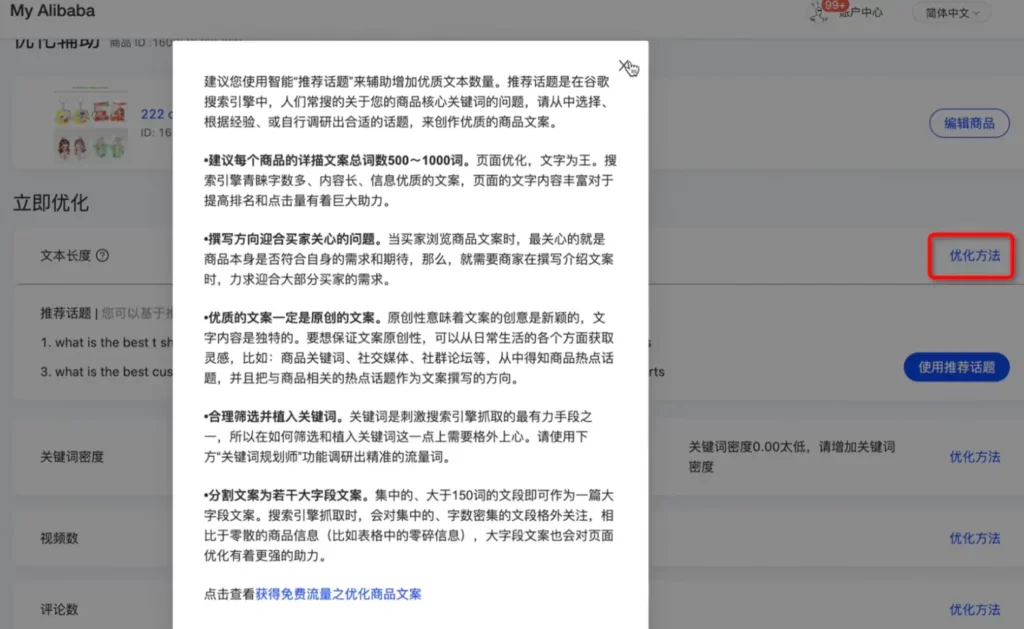Screen dimensions: 1024x629
Task: Open 优化方法 for 关键词密度 row
Action: tap(974, 457)
